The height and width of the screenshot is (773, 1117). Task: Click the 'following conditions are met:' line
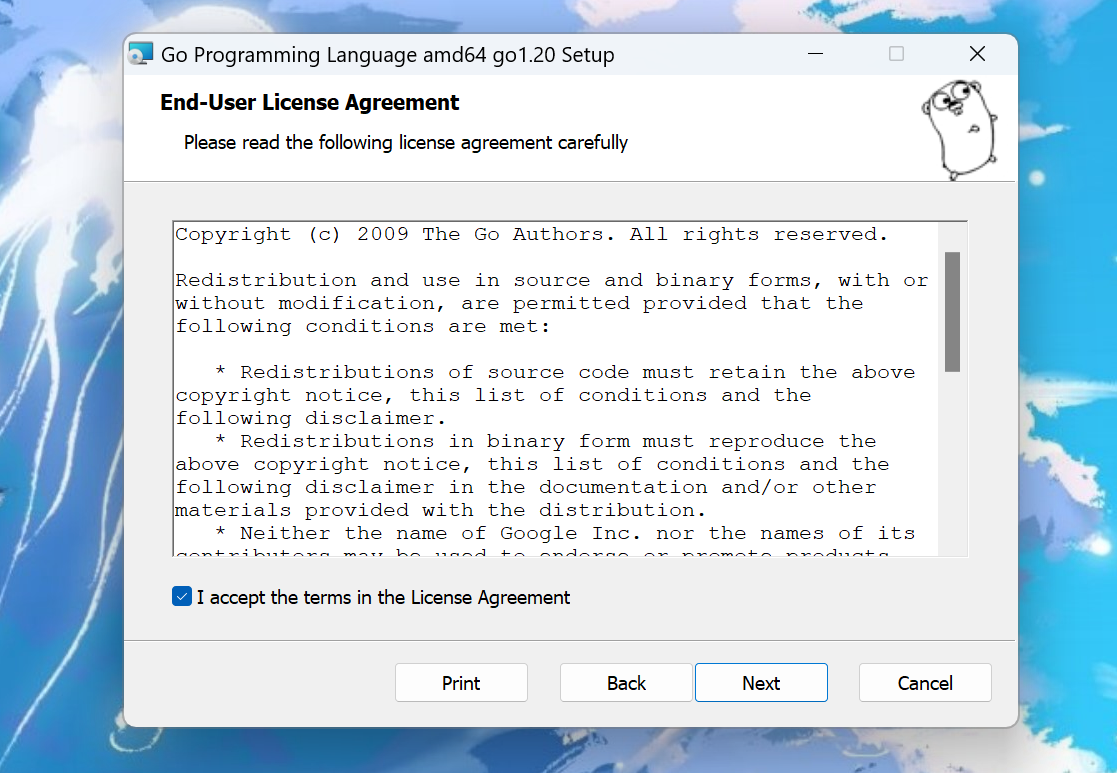(363, 326)
